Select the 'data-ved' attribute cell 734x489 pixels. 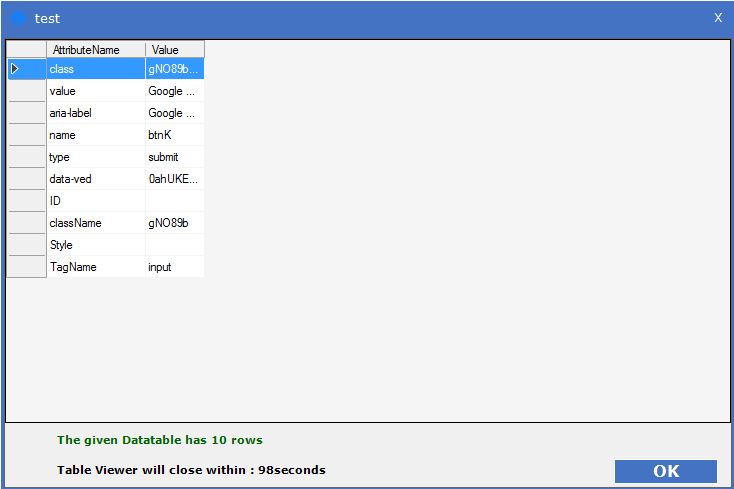tap(95, 179)
